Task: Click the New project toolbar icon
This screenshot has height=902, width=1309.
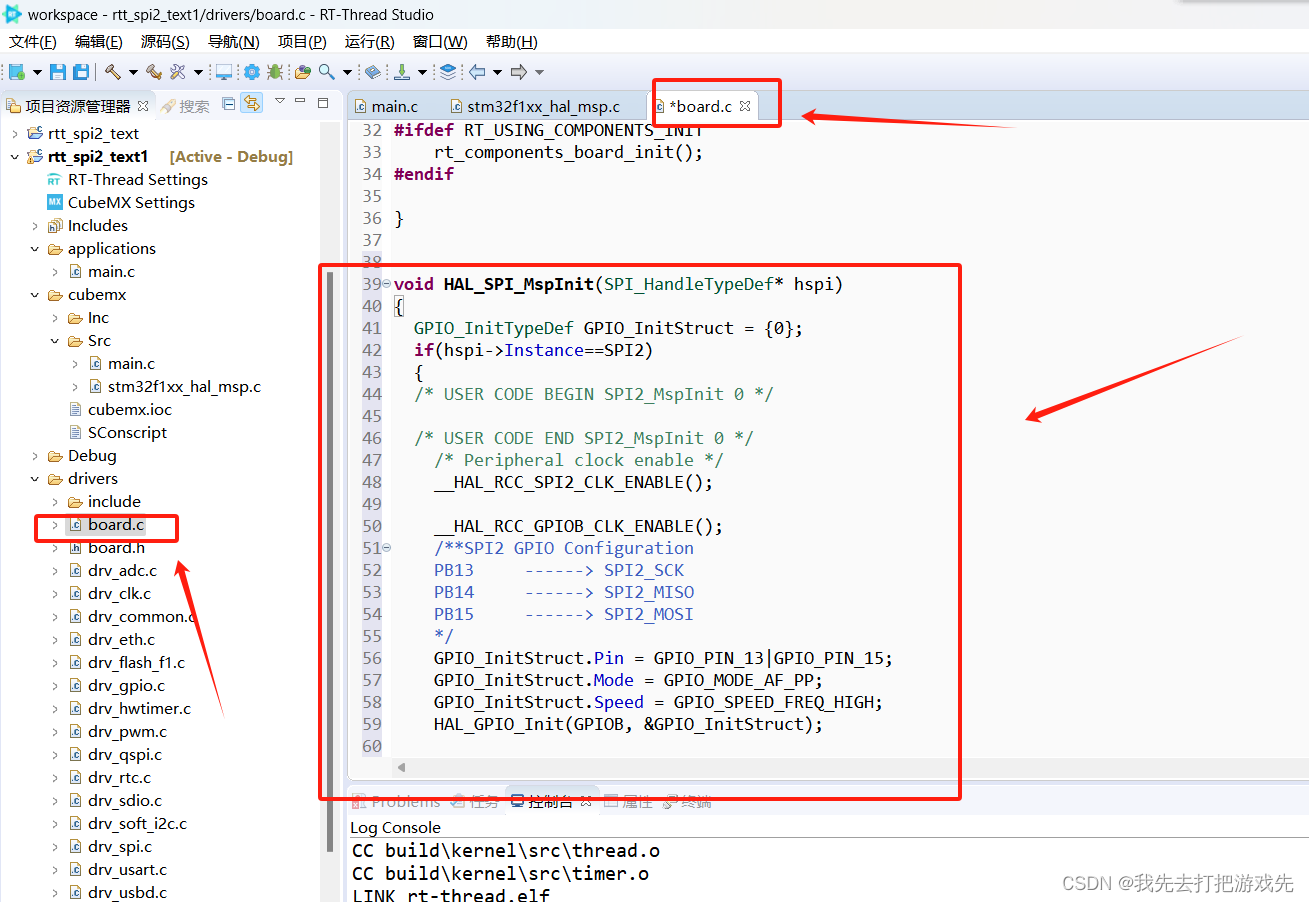Action: click(17, 72)
